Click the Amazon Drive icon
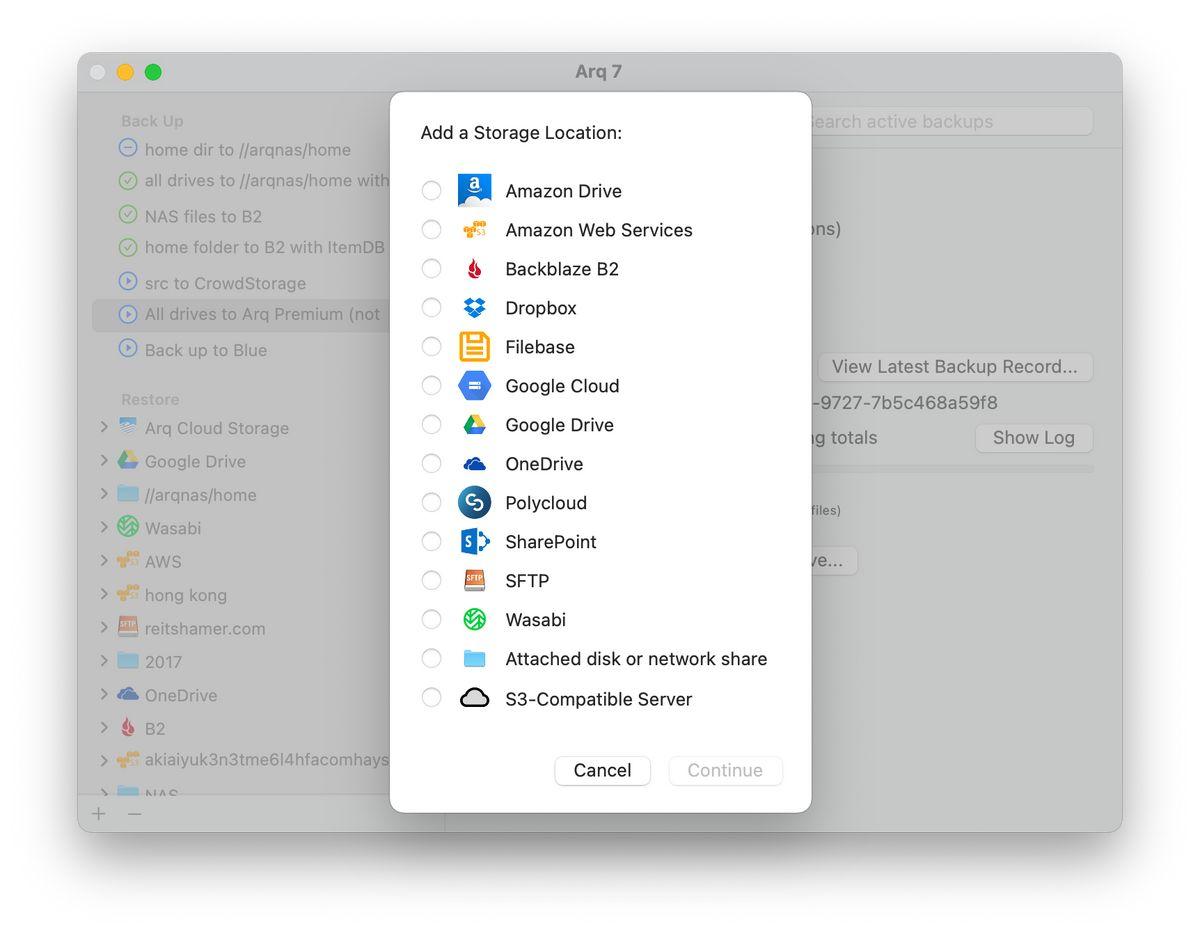Screen dimensions: 1200x935 pos(474,190)
